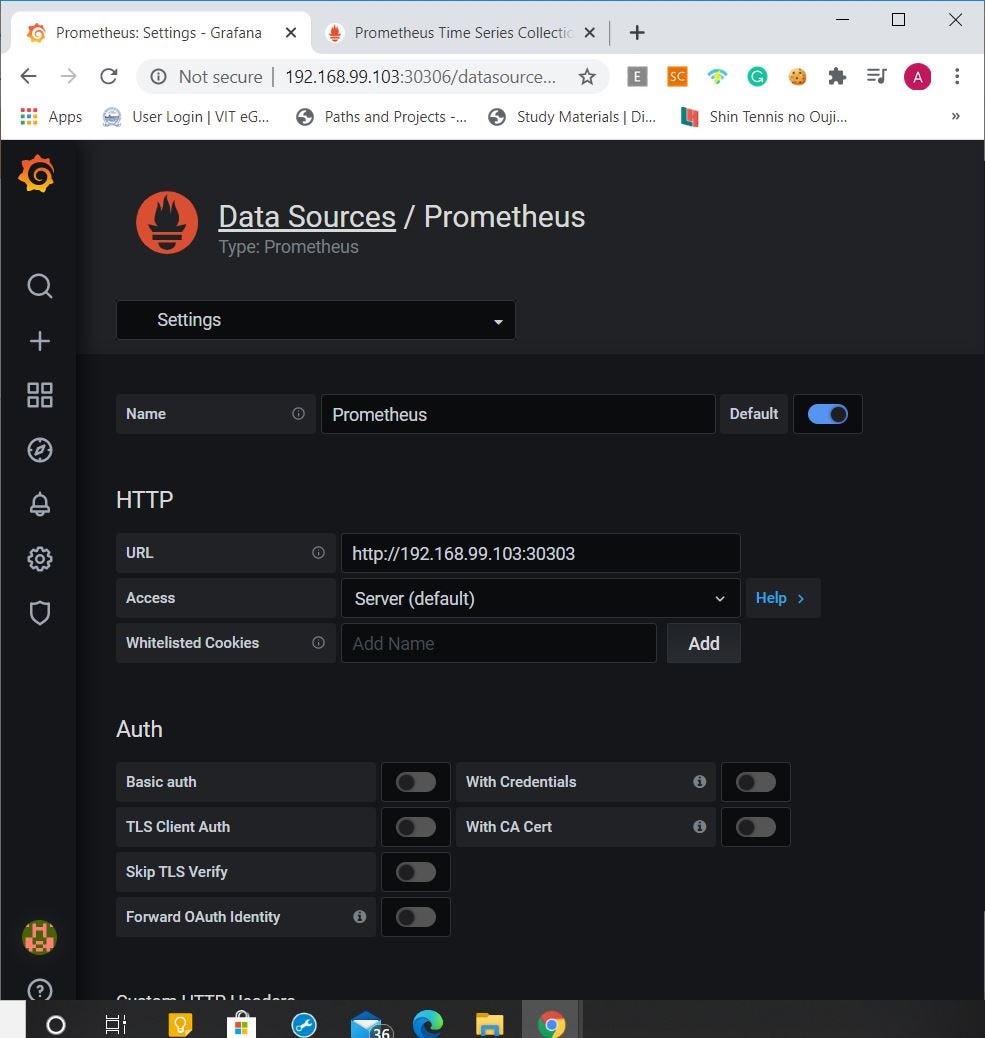Click the wifi-shaped extension icon

[717, 77]
